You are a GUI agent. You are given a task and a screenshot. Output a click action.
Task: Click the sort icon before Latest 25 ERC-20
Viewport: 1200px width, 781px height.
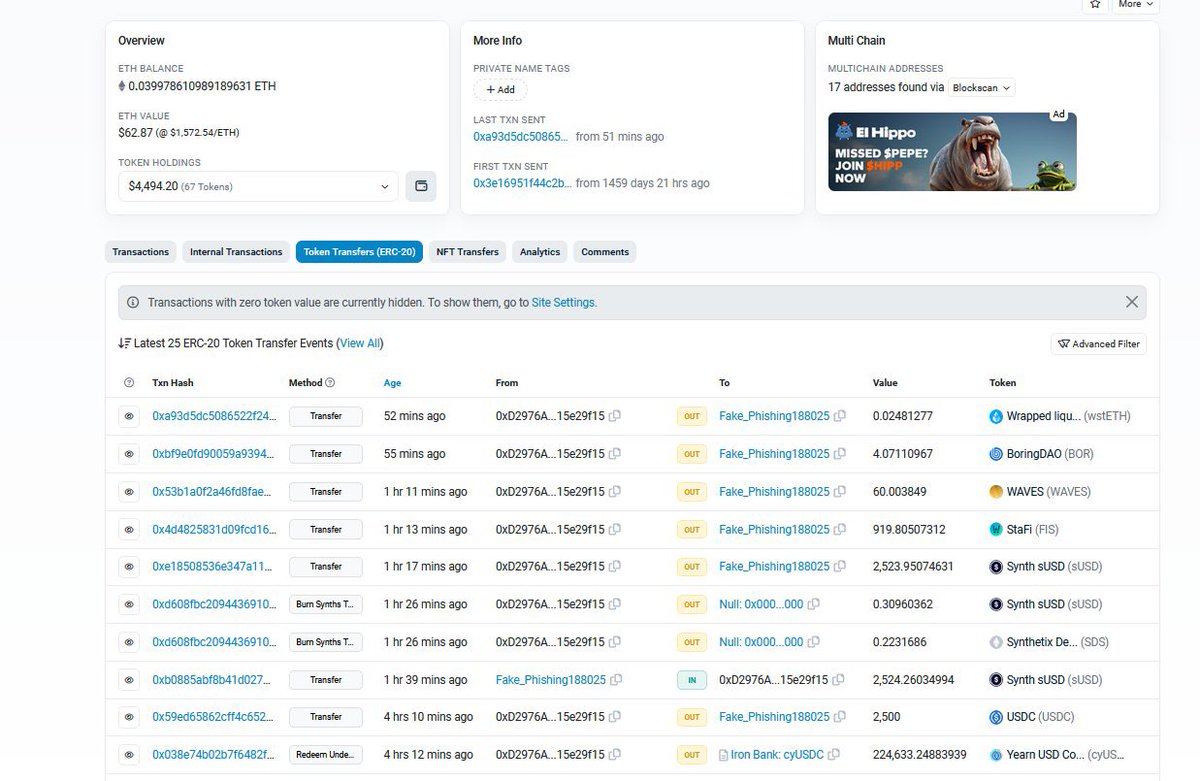click(x=124, y=343)
